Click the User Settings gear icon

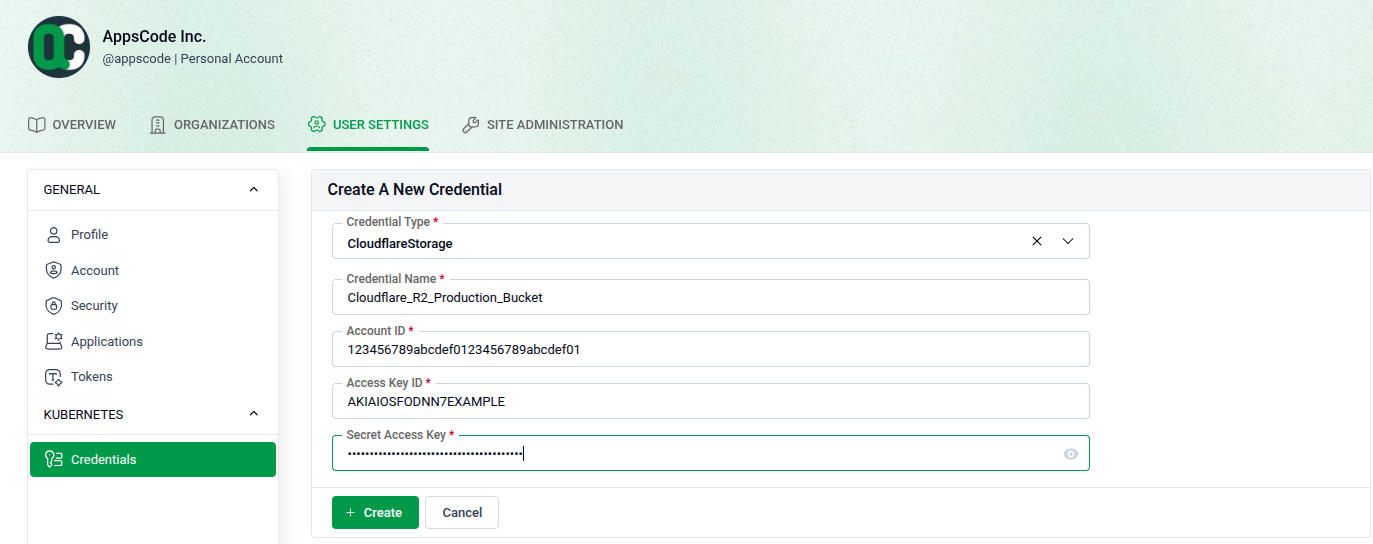pyautogui.click(x=316, y=125)
